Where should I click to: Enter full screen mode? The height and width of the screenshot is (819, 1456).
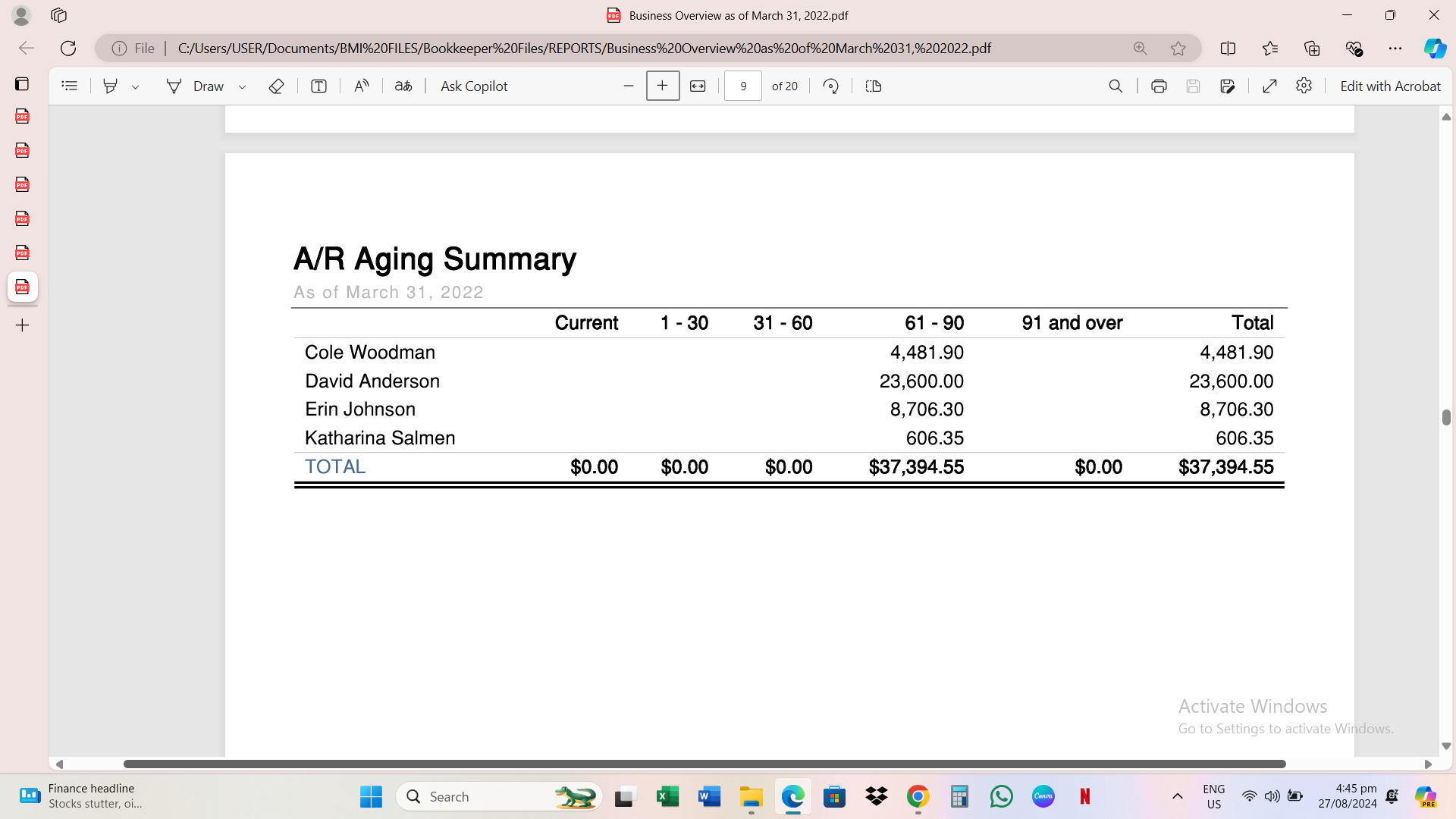(1270, 86)
